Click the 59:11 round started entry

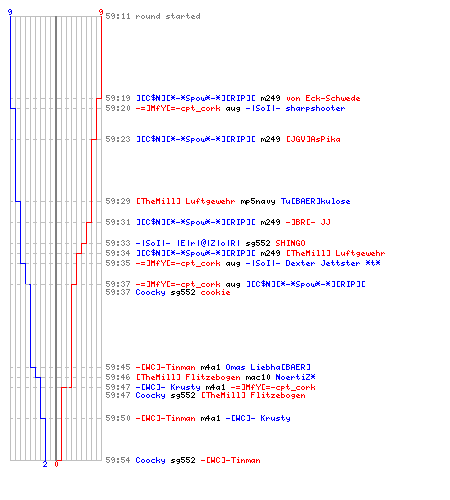point(153,16)
